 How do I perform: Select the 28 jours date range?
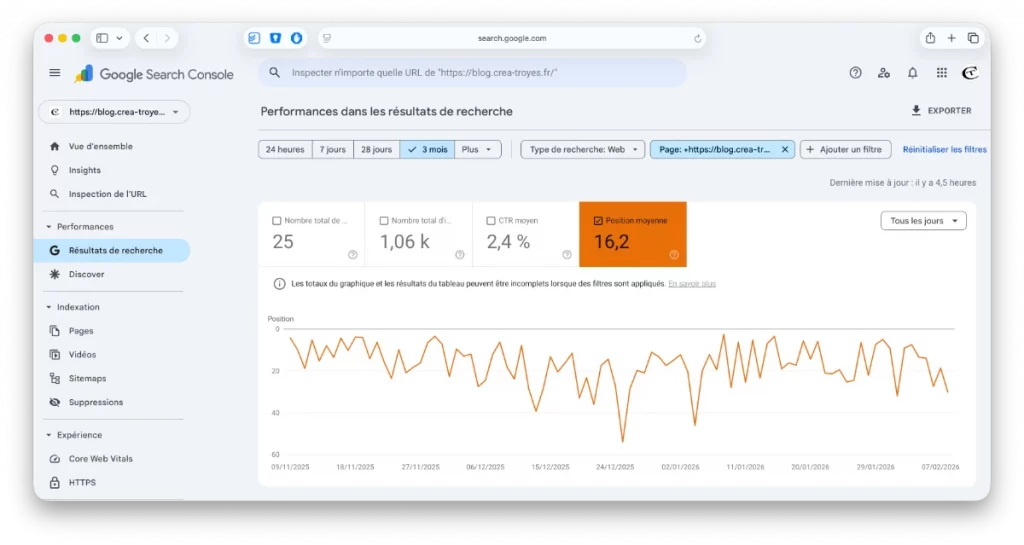(x=376, y=150)
